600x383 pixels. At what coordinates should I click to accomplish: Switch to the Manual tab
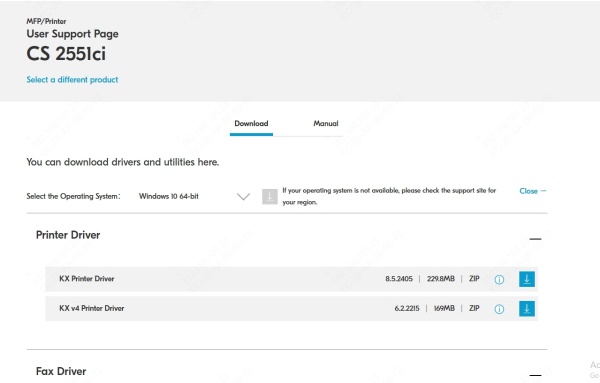pyautogui.click(x=326, y=124)
